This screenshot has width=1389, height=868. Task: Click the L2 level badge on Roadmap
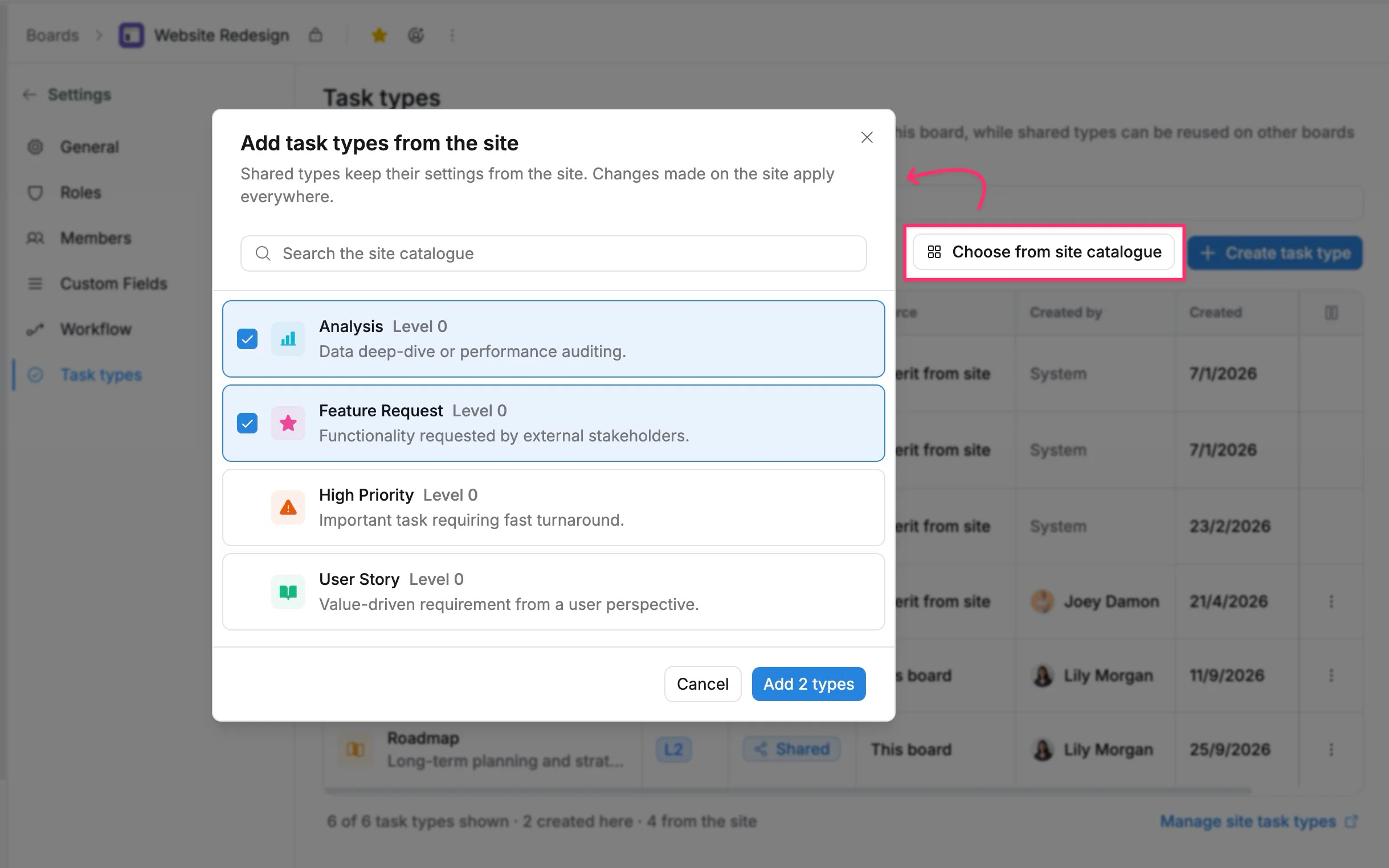click(x=673, y=749)
